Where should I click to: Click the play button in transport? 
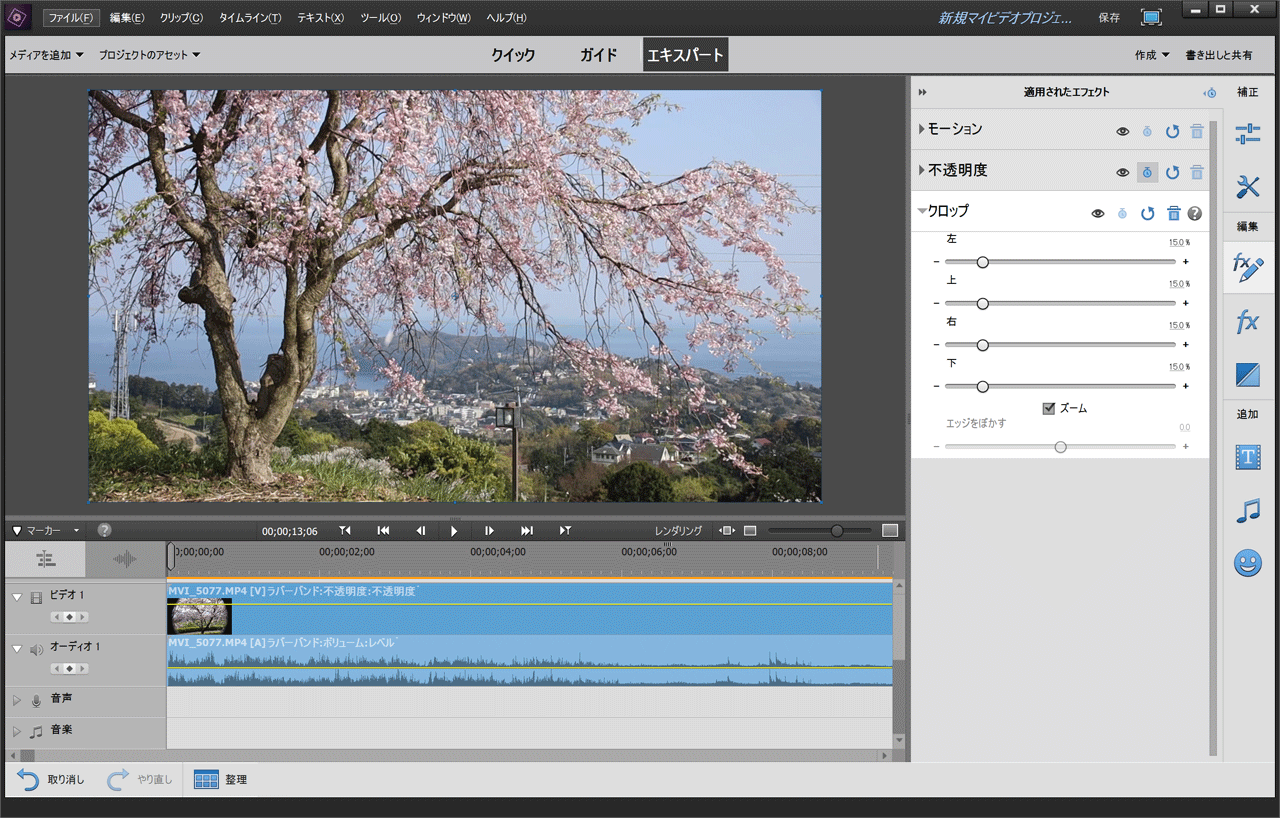tap(454, 530)
